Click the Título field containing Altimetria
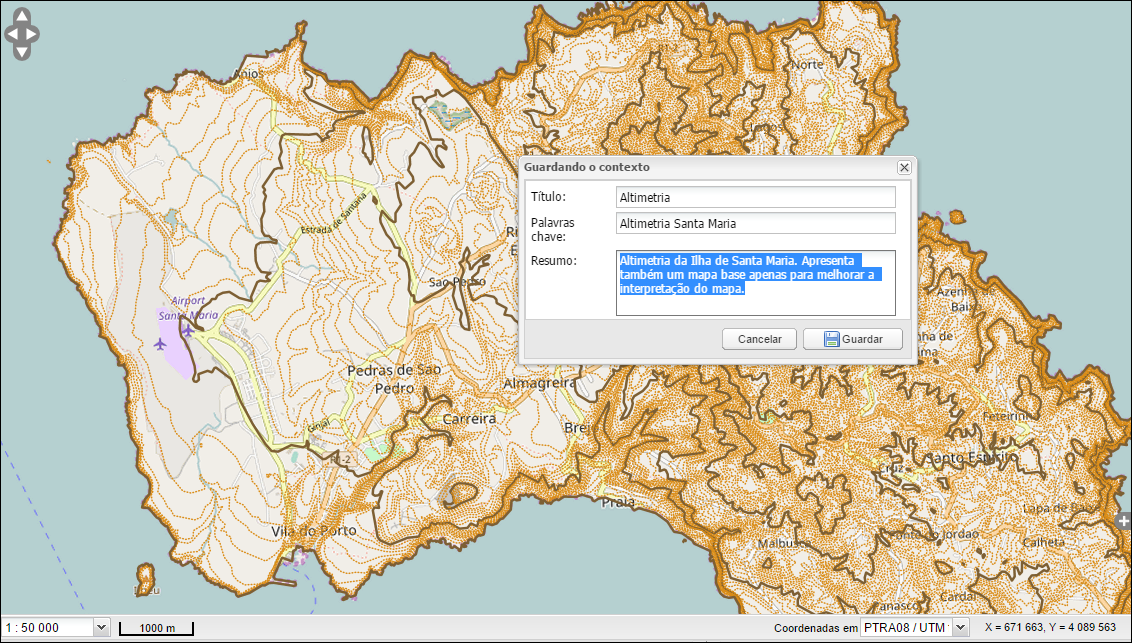Viewport: 1132px width, 643px height. point(755,198)
